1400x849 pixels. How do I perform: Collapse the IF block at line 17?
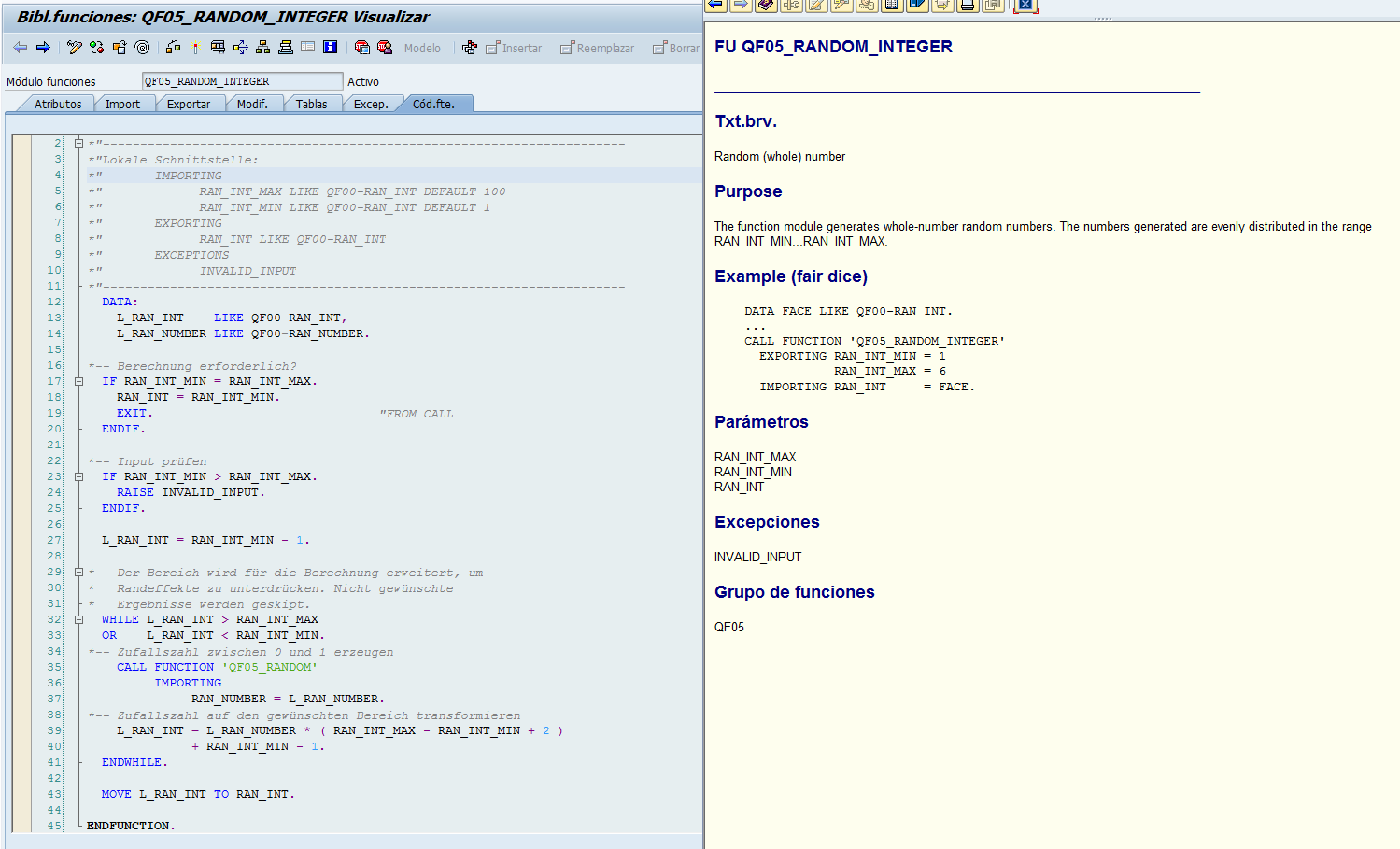coord(79,381)
